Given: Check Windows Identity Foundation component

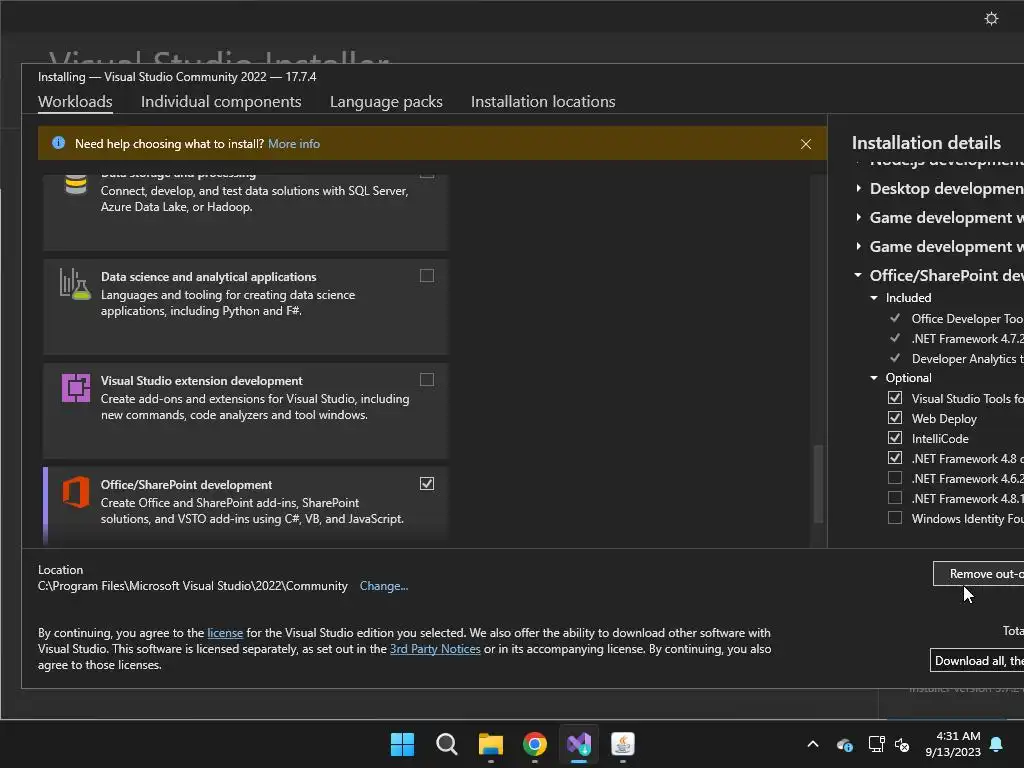Looking at the screenshot, I should click(x=895, y=518).
